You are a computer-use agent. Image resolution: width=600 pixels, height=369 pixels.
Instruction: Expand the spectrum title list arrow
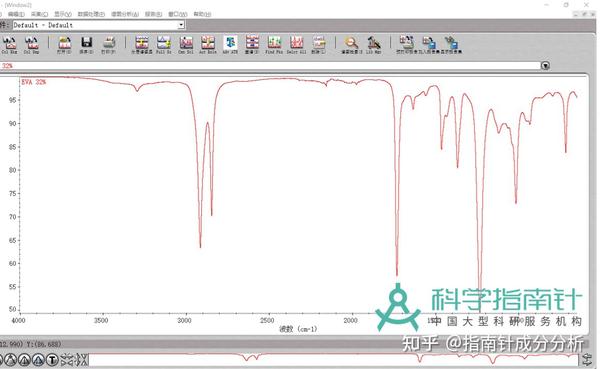coord(545,66)
